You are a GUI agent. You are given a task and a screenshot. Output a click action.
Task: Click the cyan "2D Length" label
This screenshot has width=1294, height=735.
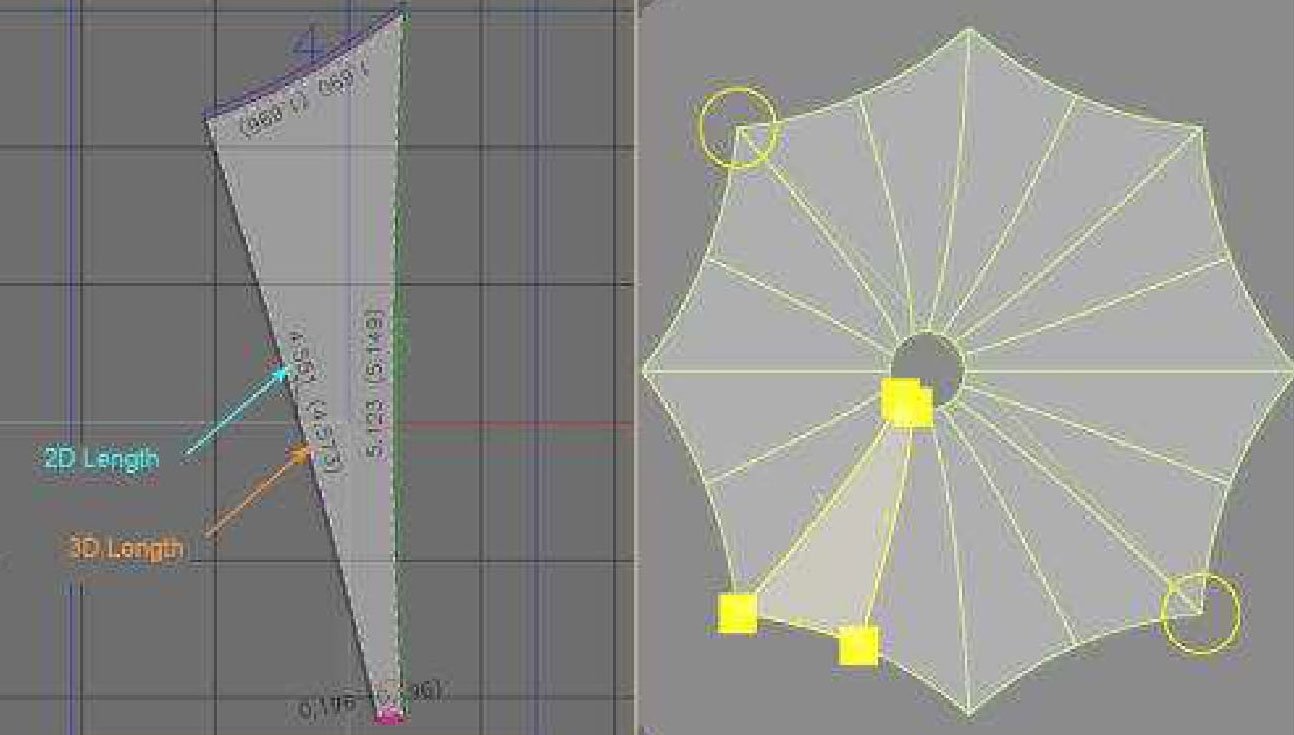point(101,460)
